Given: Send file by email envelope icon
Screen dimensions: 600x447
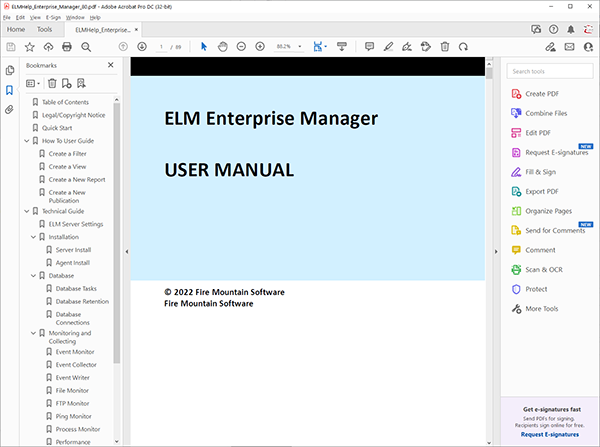Looking at the screenshot, I should coord(569,47).
